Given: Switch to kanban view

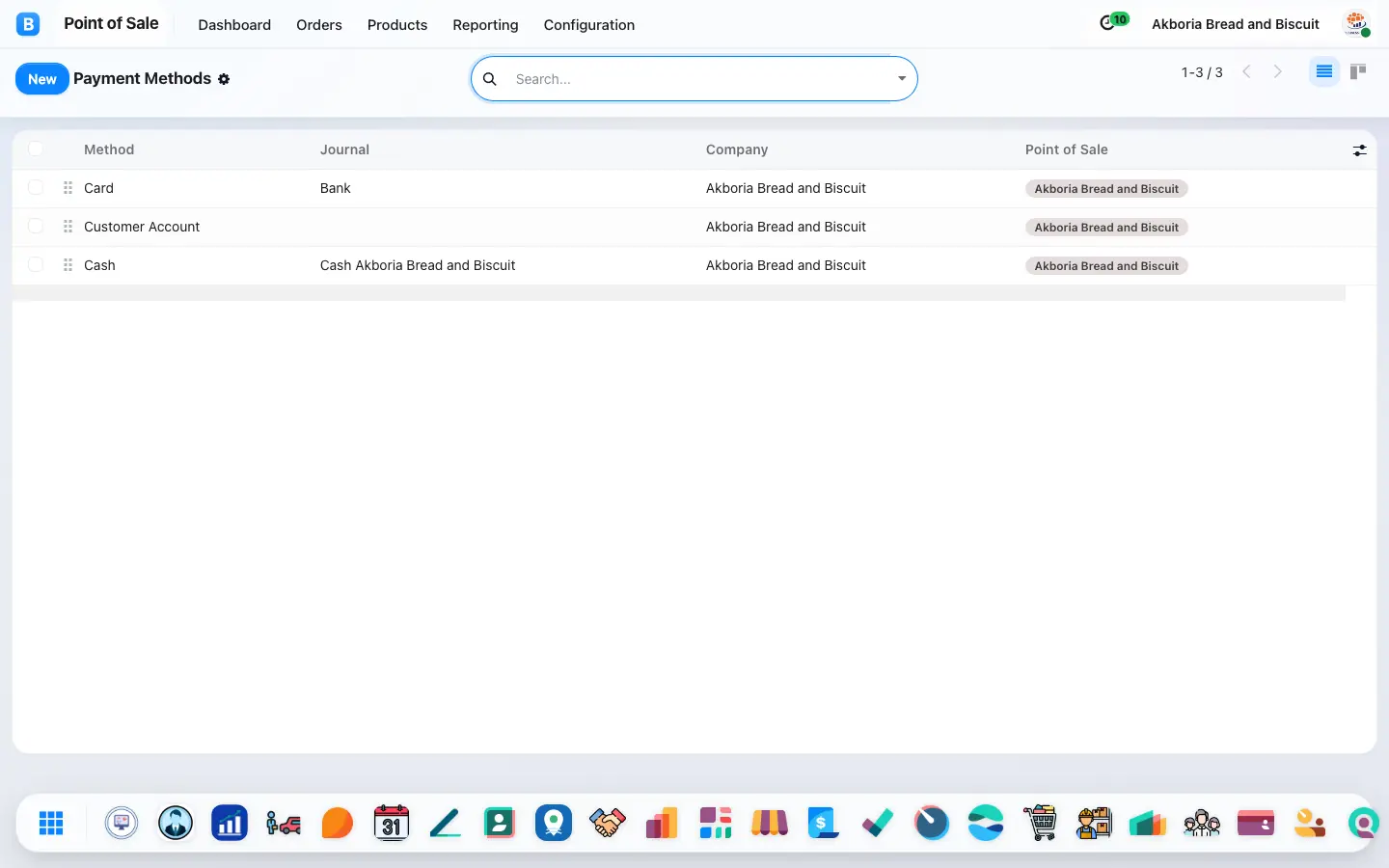Looking at the screenshot, I should (x=1358, y=71).
